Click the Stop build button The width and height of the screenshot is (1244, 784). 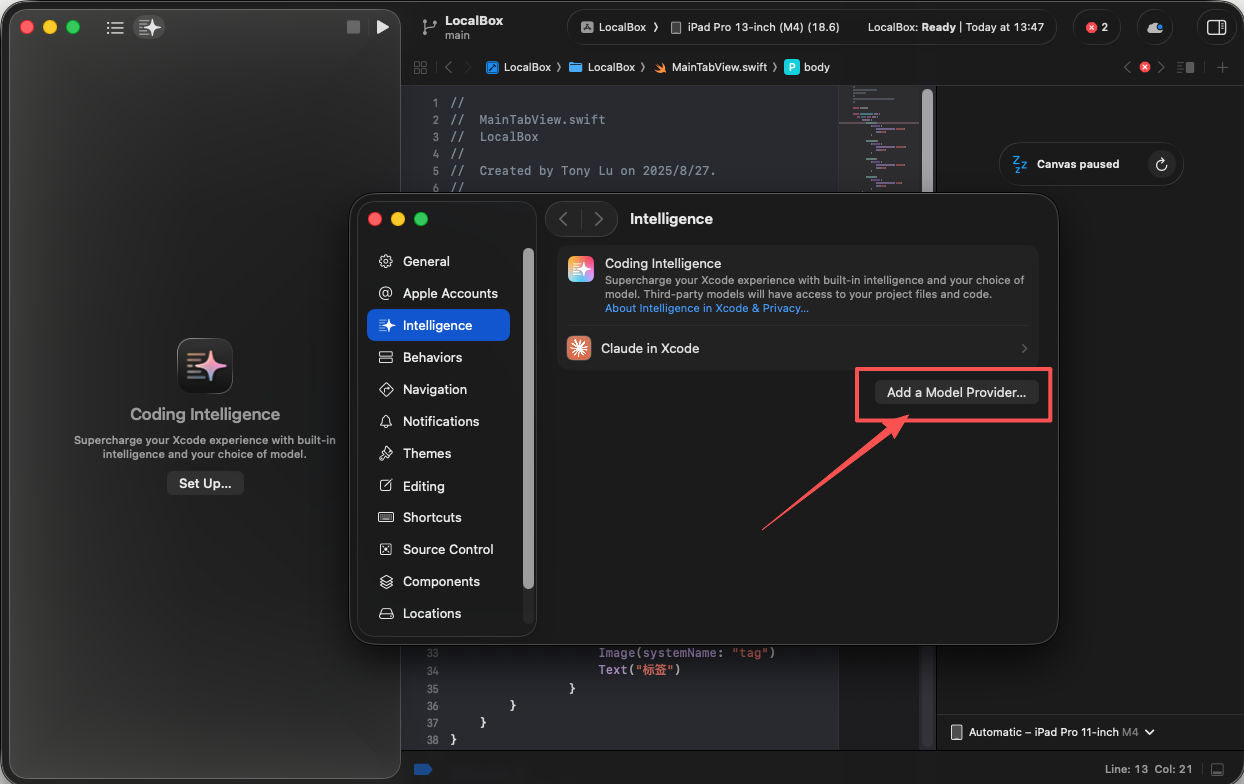353,27
